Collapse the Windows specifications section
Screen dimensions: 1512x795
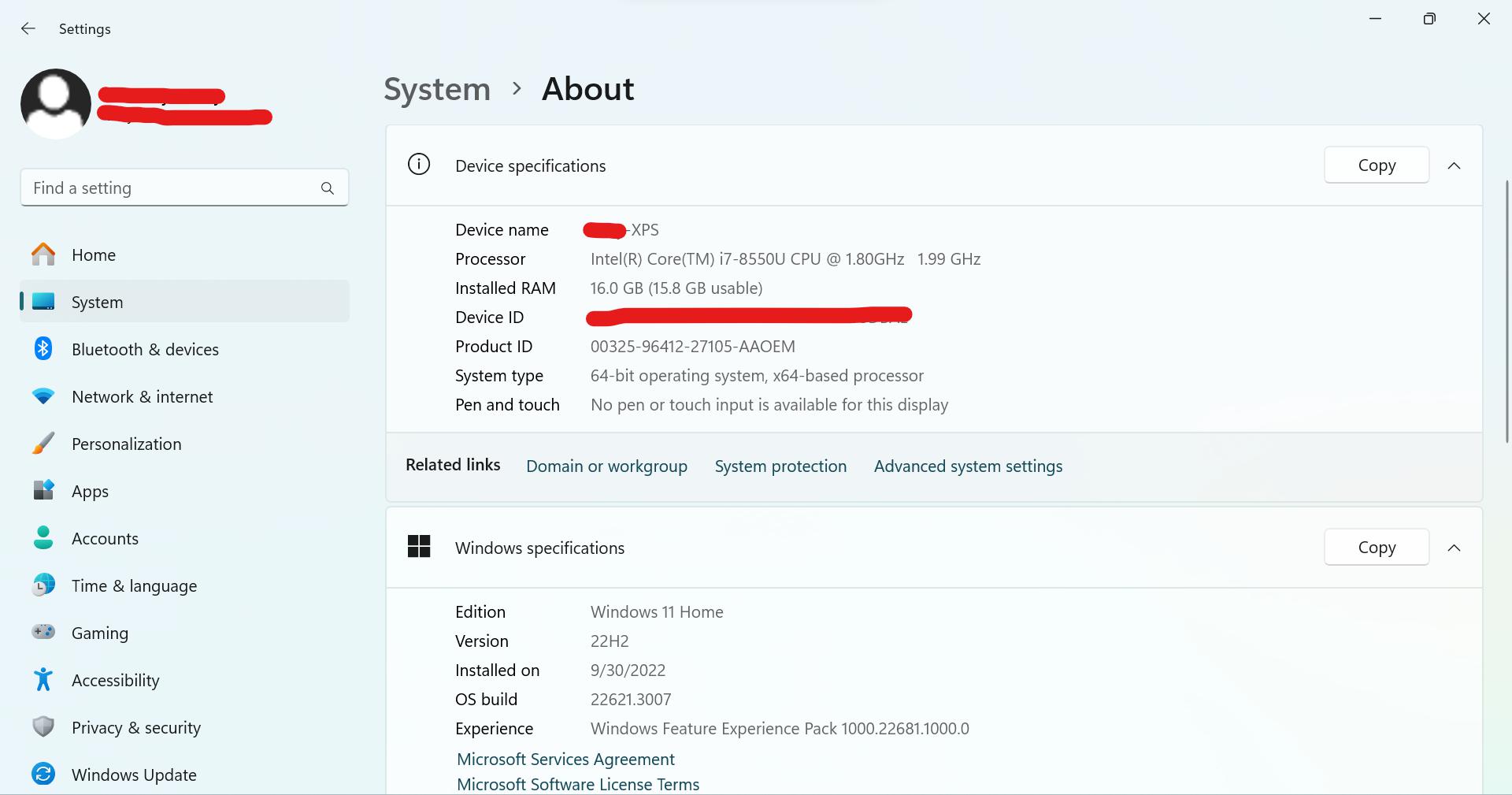pos(1454,548)
